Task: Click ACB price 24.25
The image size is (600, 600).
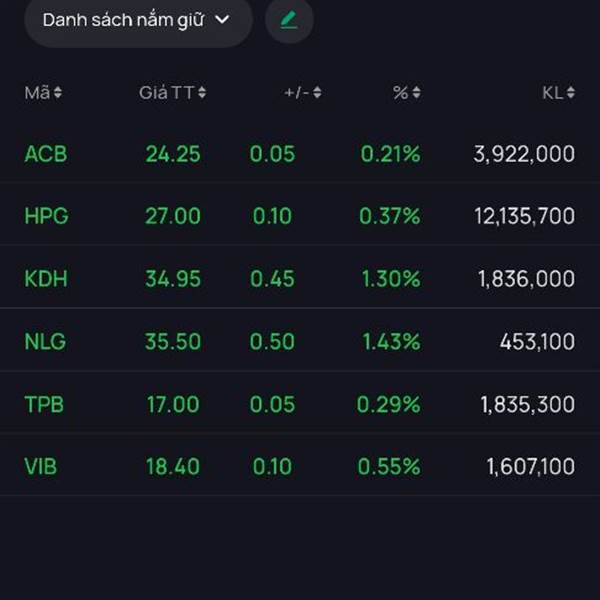Action: [x=173, y=154]
